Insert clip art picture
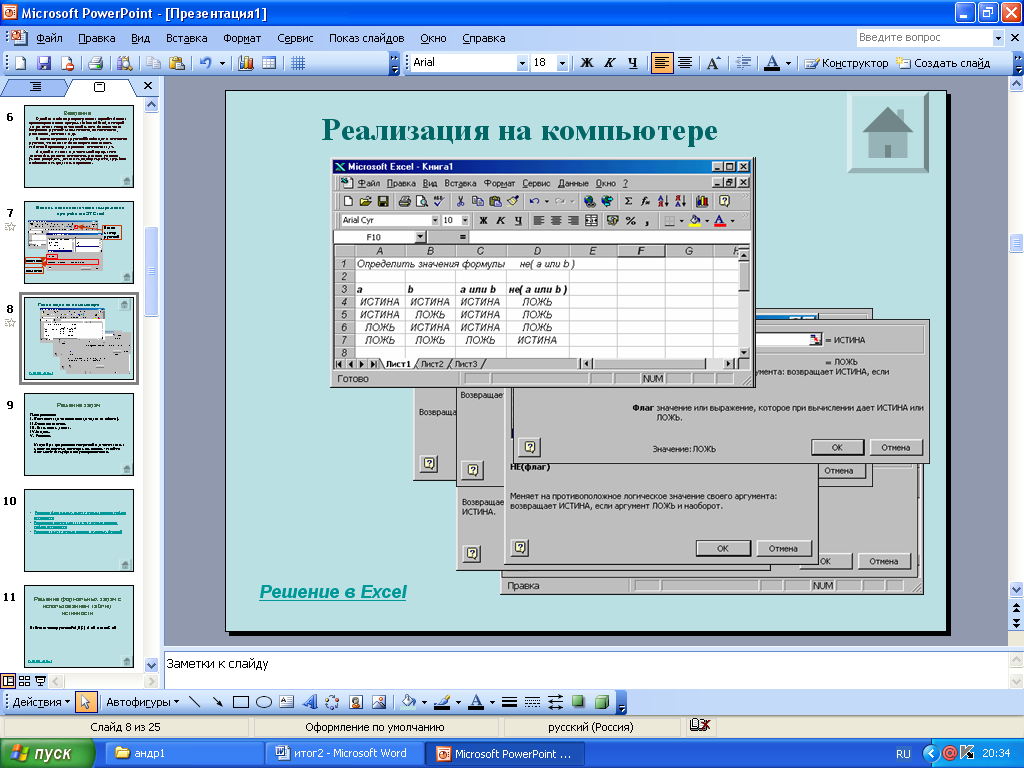The height and width of the screenshot is (768, 1024). 356,702
